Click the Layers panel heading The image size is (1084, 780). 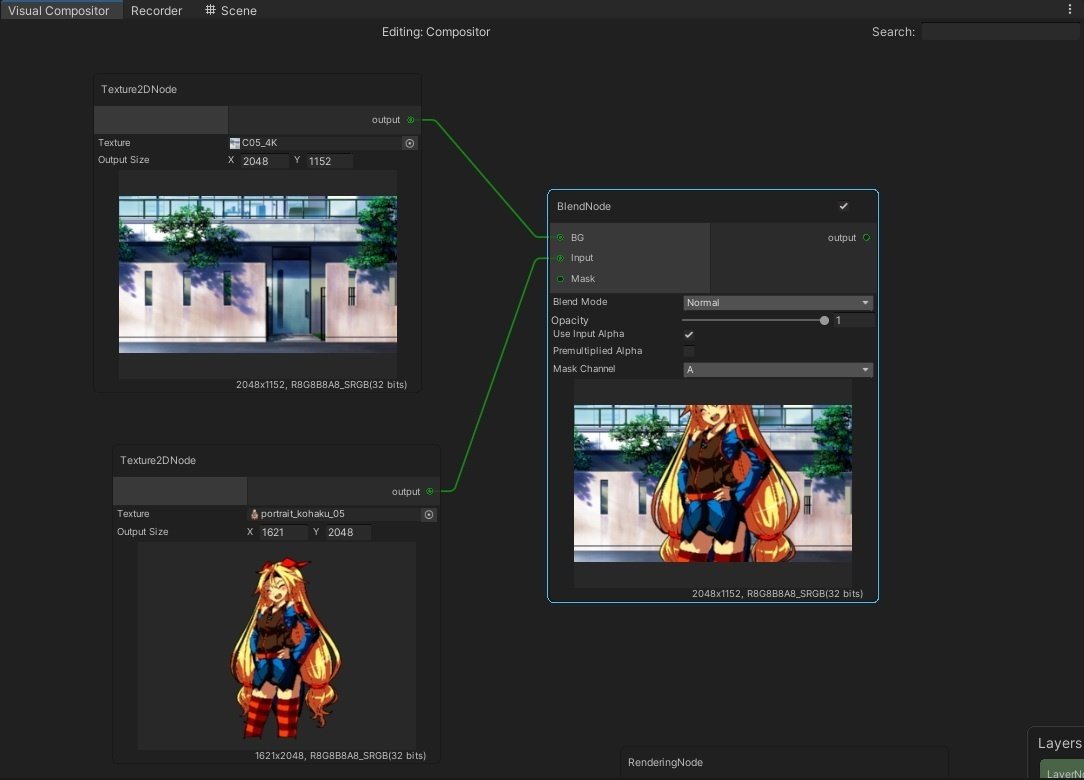click(1059, 743)
